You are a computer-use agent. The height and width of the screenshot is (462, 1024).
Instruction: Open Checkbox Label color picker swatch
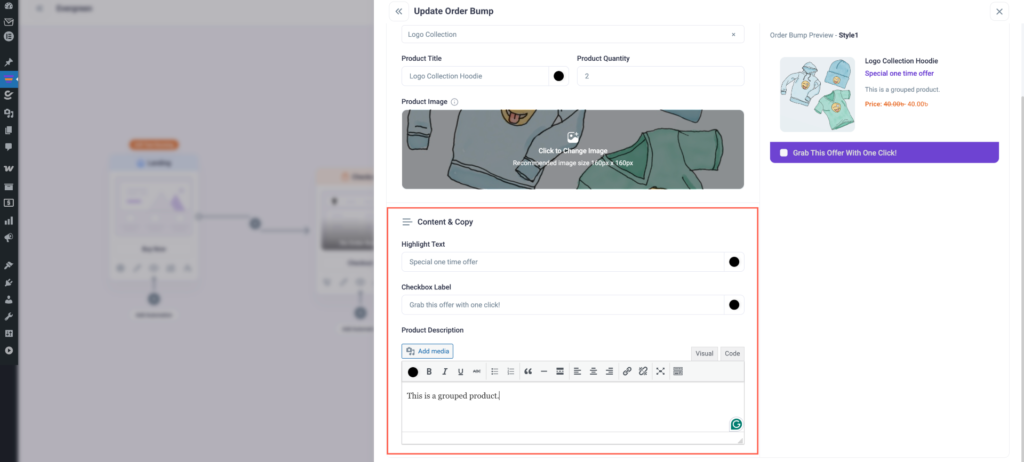click(x=734, y=305)
